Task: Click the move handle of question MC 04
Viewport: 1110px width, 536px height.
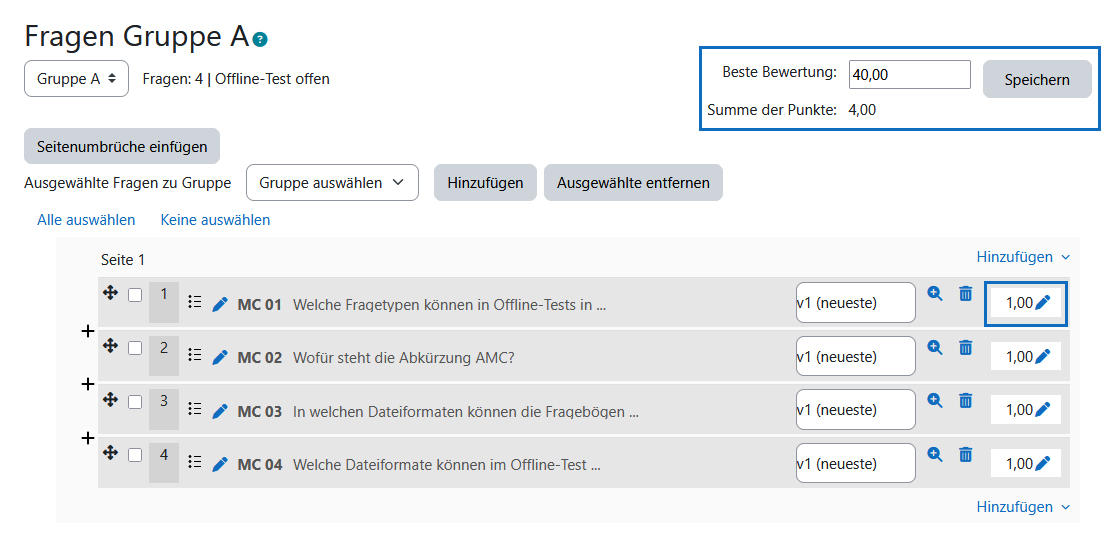Action: click(110, 453)
